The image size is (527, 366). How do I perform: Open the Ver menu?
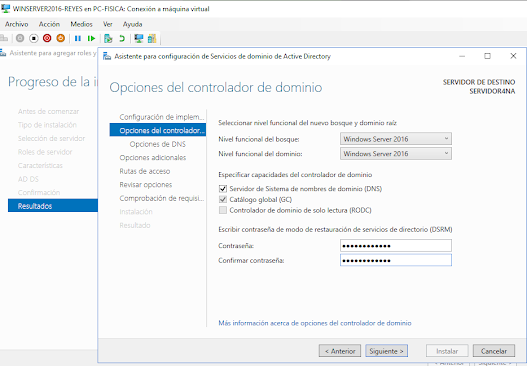tap(108, 24)
